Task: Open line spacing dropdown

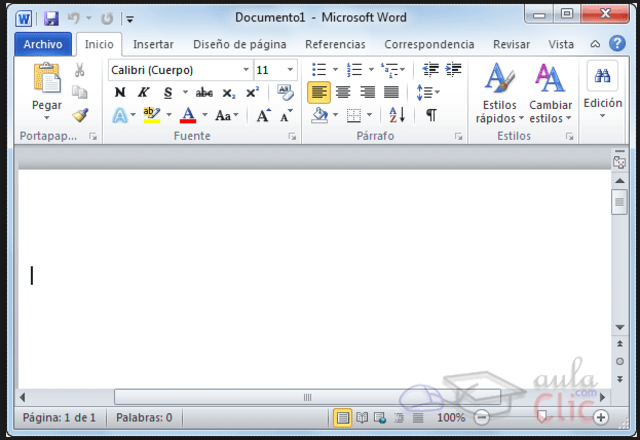Action: click(428, 92)
